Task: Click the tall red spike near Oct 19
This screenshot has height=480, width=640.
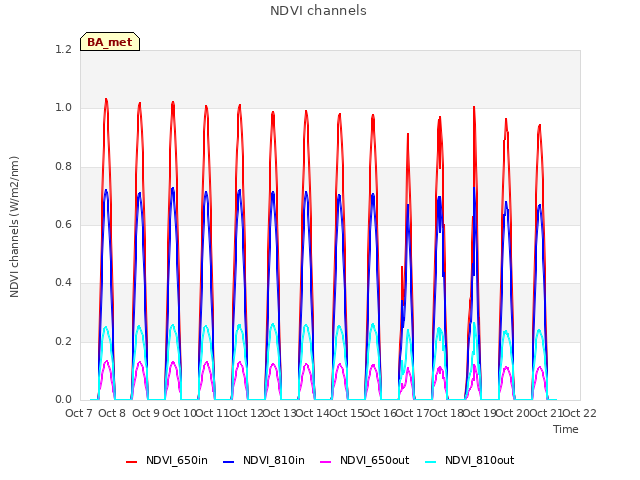Action: point(474,108)
